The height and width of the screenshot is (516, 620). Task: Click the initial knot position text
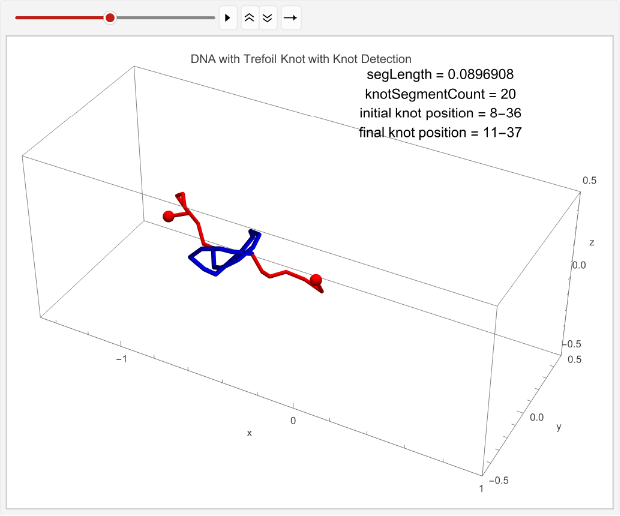(x=440, y=113)
